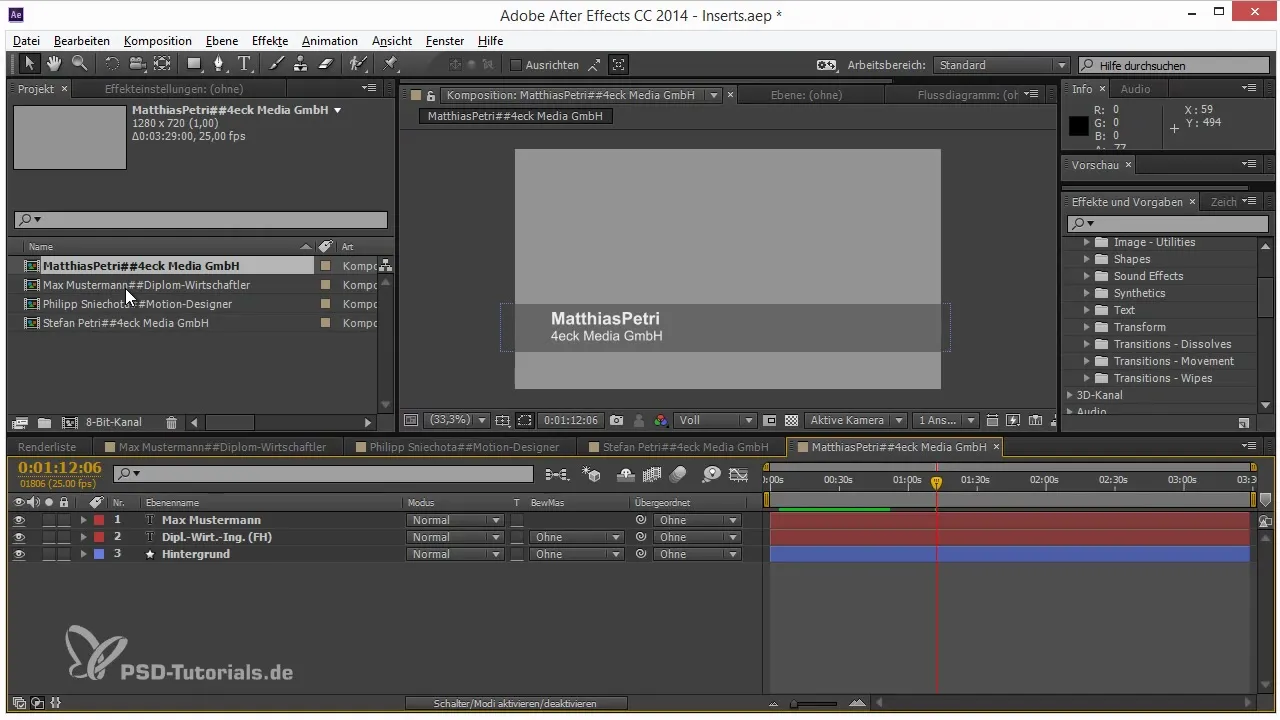Switch to Philipp Sniechota##Motion-Designer timeline tab

pyautogui.click(x=464, y=447)
